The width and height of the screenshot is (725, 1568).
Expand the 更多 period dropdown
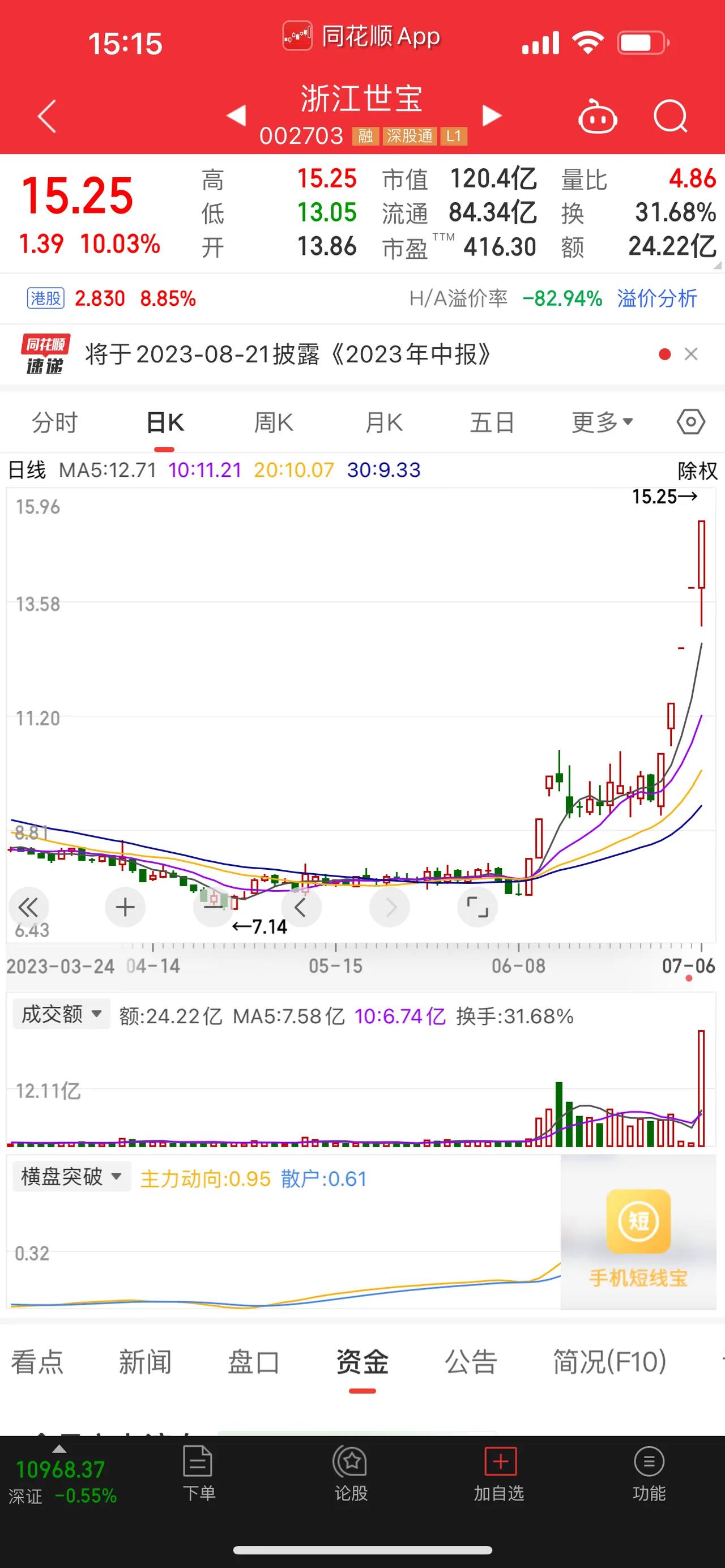click(603, 422)
